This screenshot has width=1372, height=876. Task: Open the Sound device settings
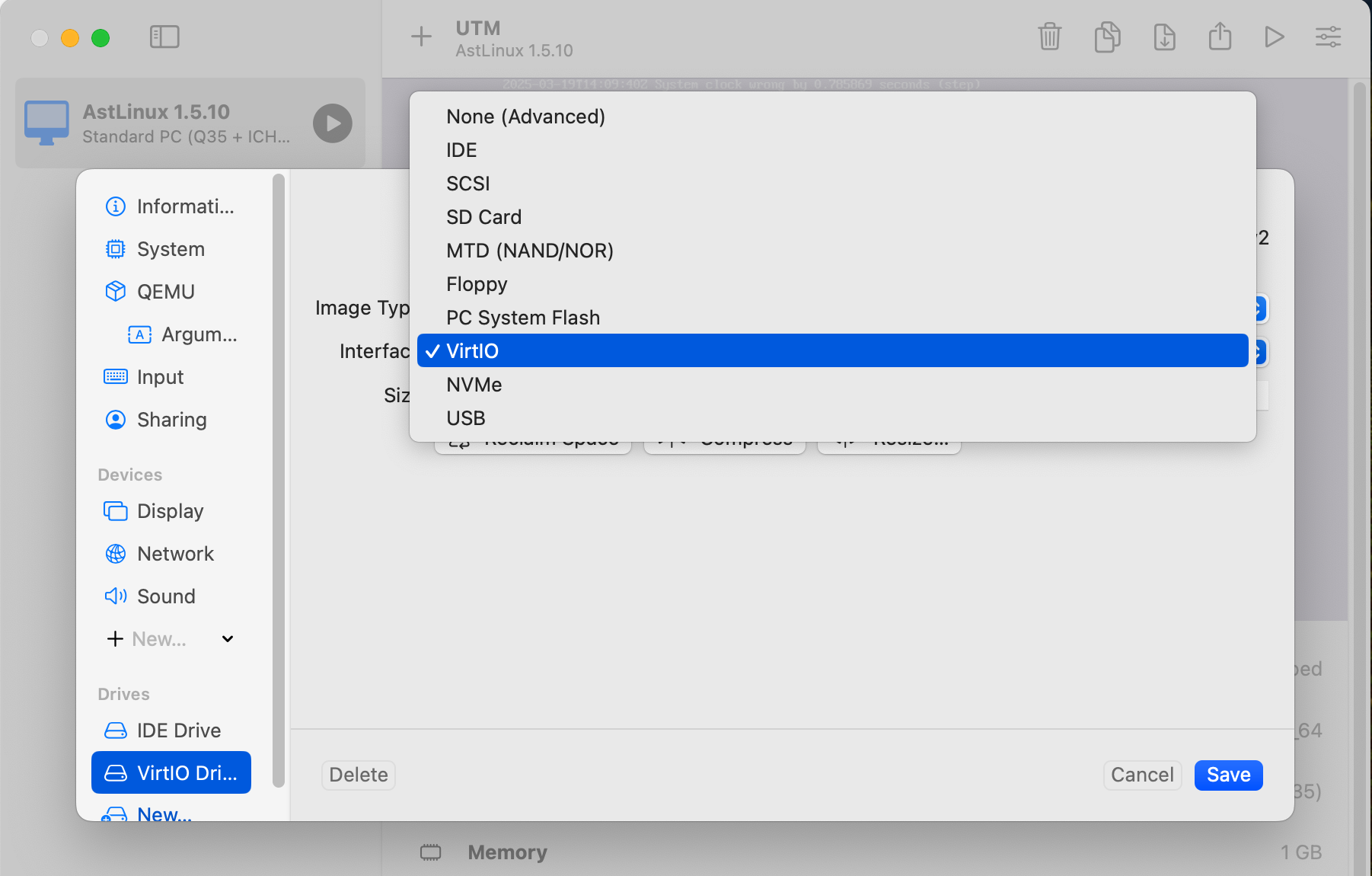[171, 596]
